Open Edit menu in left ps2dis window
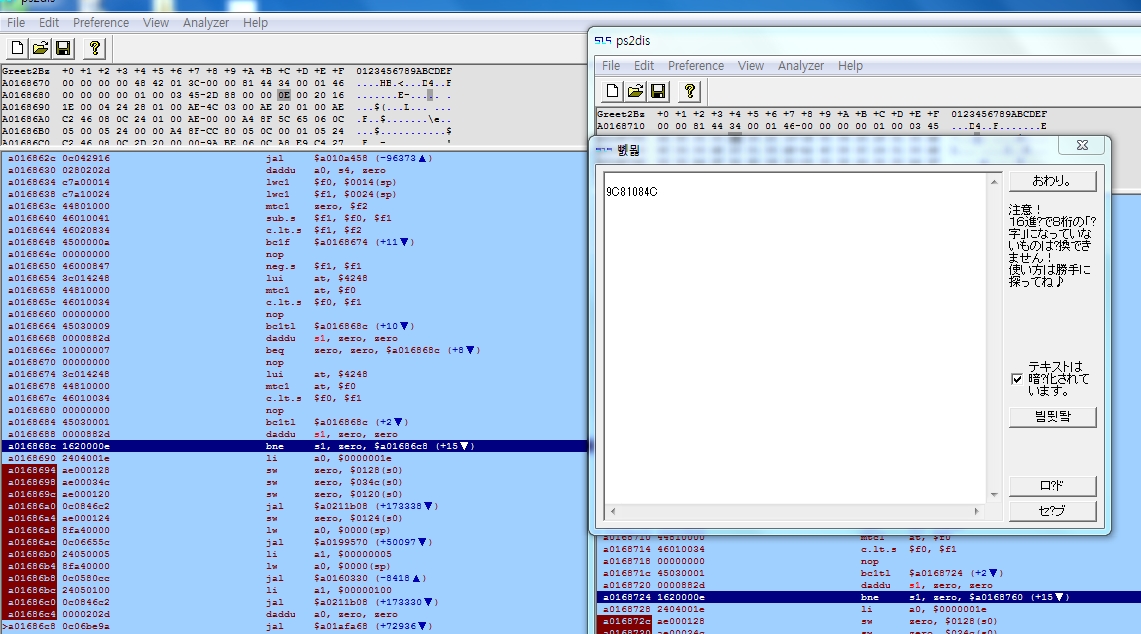Image resolution: width=1141 pixels, height=634 pixels. point(49,23)
